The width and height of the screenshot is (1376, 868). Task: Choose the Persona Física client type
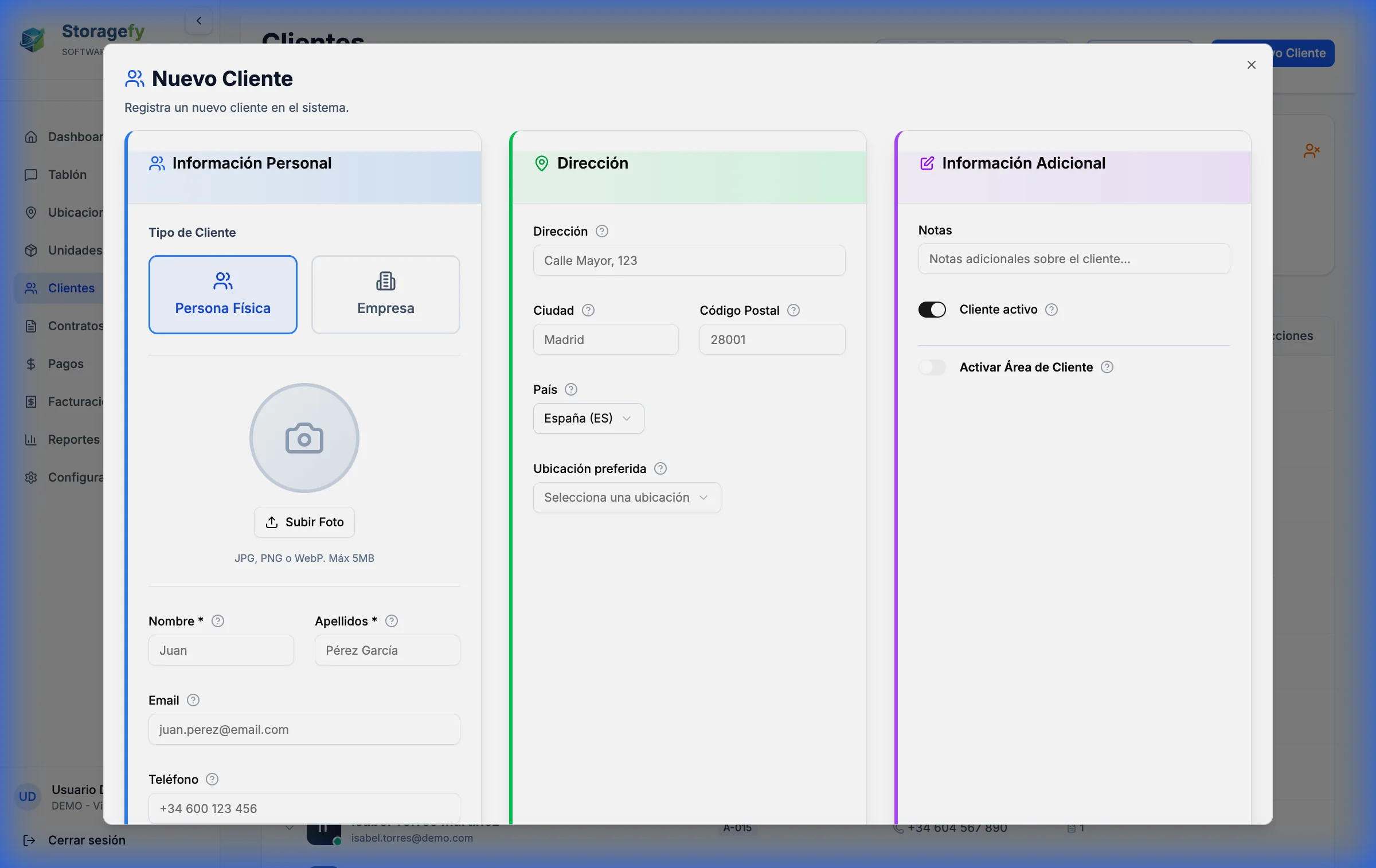[222, 295]
